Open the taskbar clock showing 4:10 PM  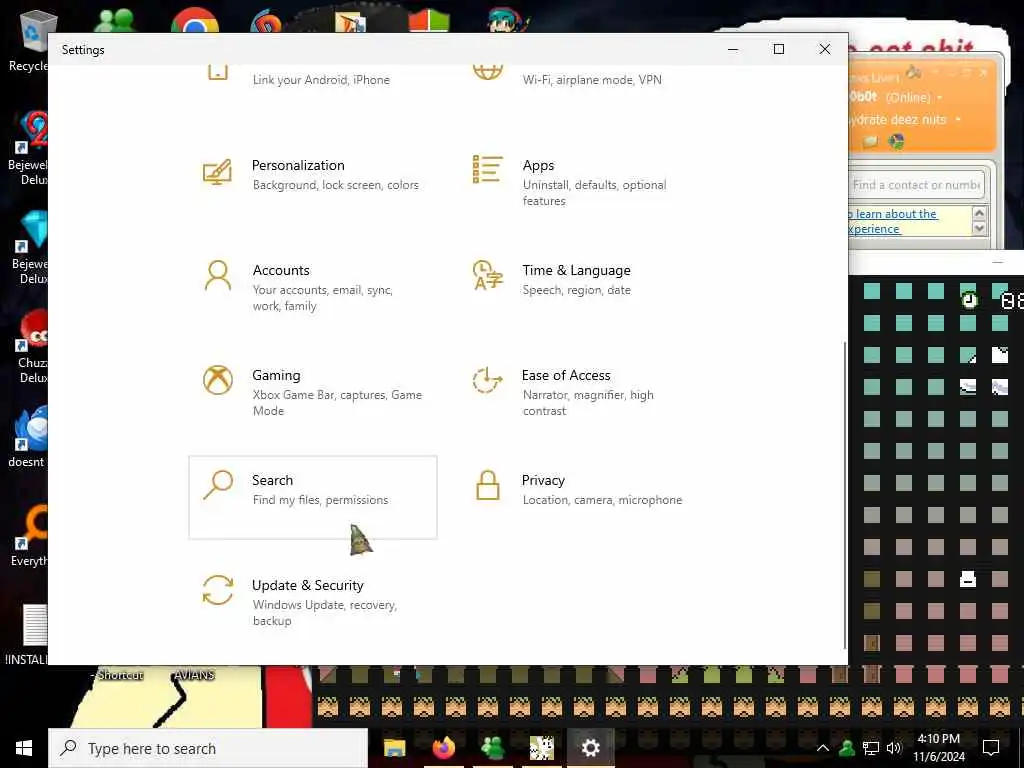[938, 748]
